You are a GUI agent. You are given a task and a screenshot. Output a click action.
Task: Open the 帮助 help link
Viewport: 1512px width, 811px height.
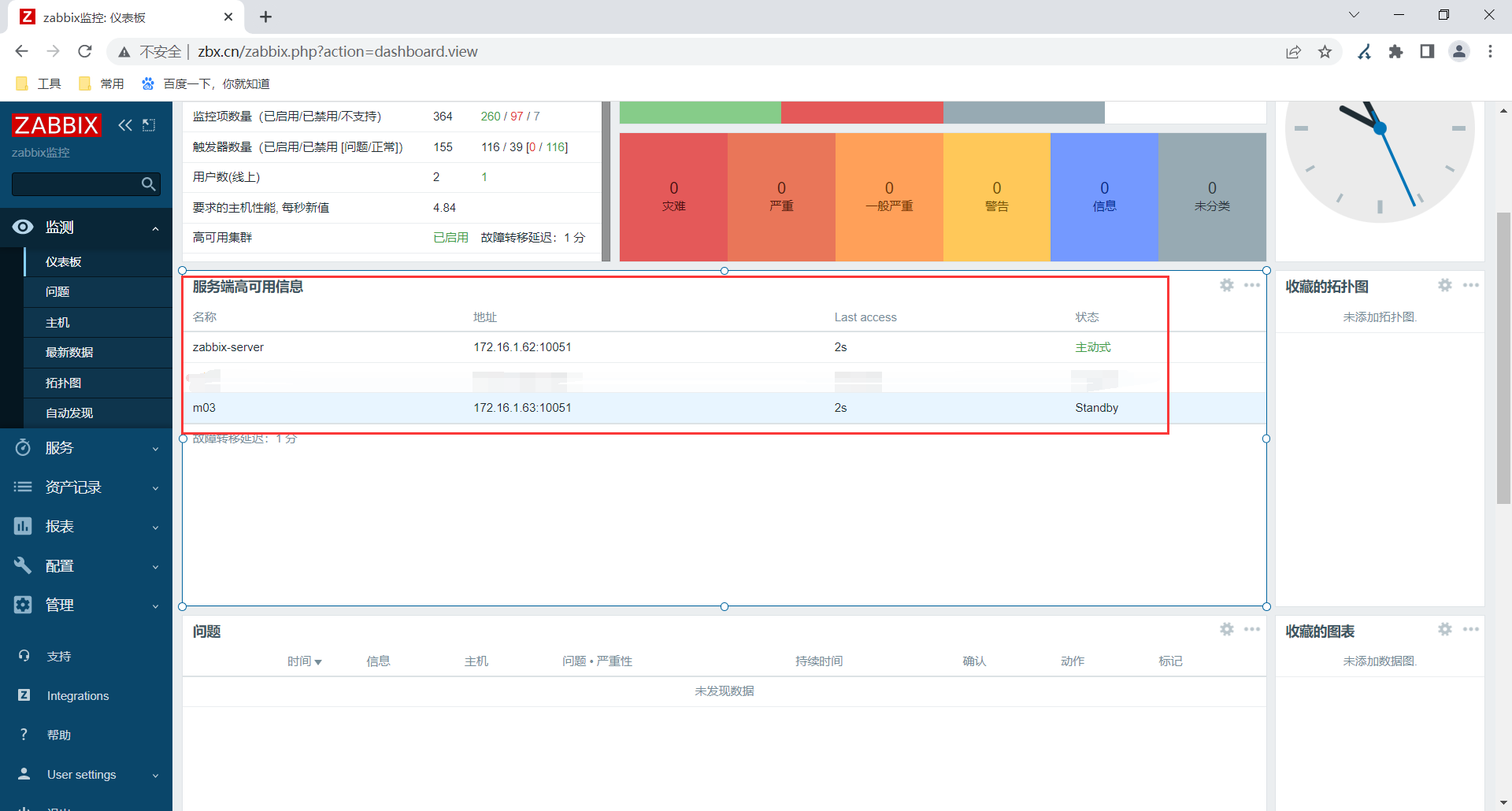point(59,735)
